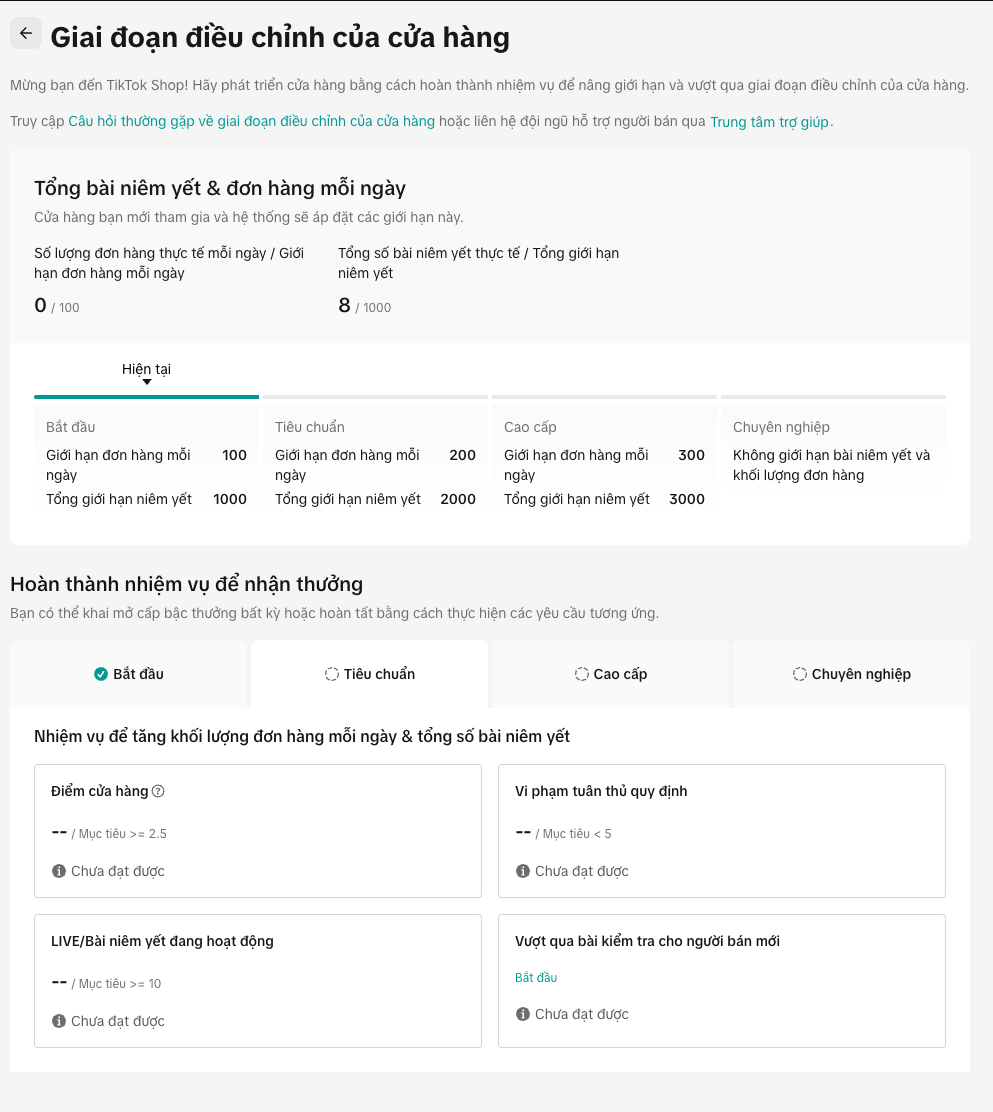Click info icon in LIVE/Bài niêm yết card

point(59,1021)
